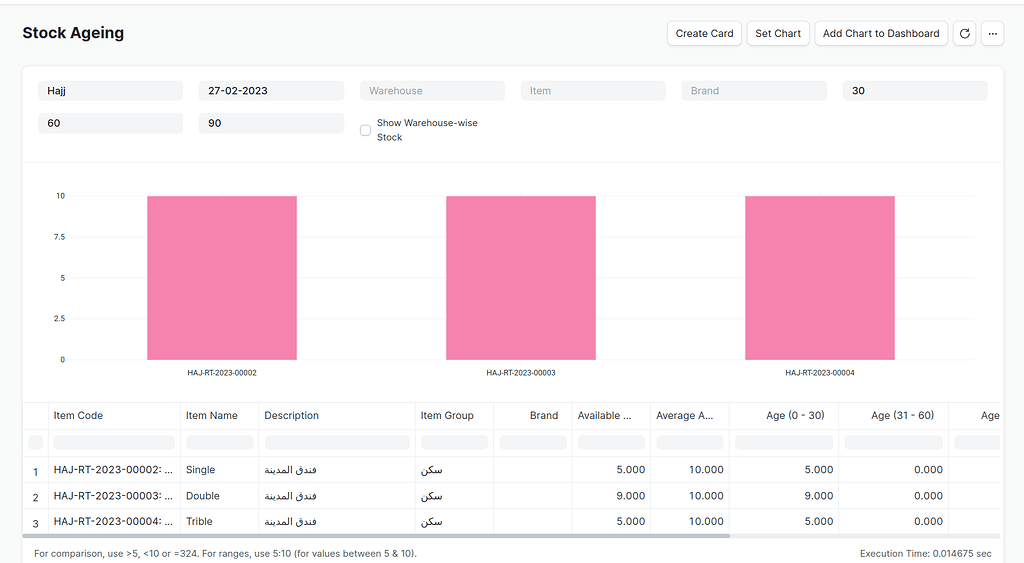This screenshot has height=563, width=1024.
Task: Click the Brand column header
Action: tap(533, 415)
